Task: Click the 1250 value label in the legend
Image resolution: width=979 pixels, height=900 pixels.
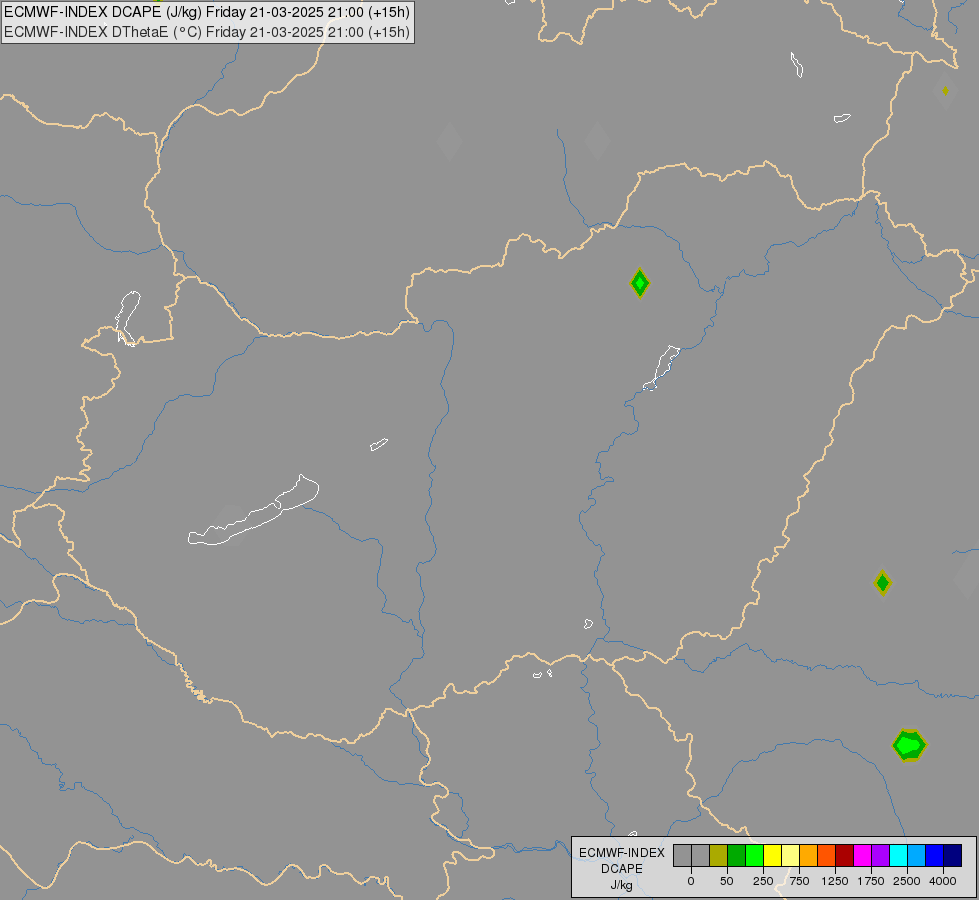Action: (835, 881)
